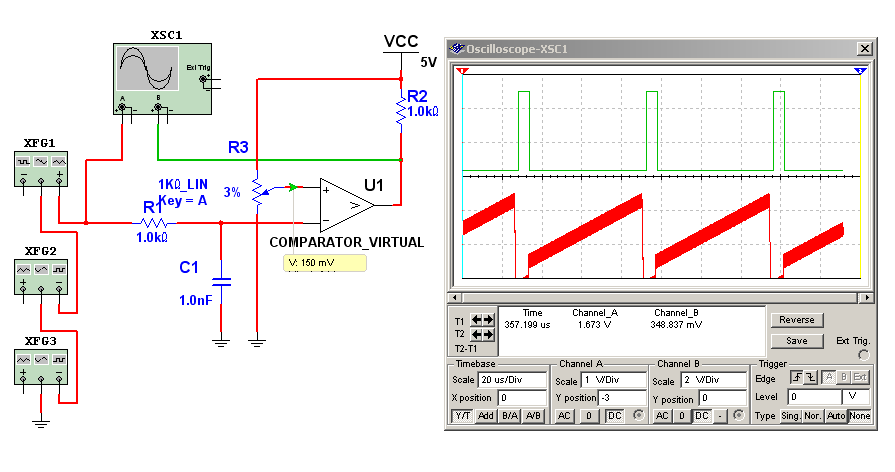
Task: Select capacitor C1 in the schematic
Action: coord(222,284)
